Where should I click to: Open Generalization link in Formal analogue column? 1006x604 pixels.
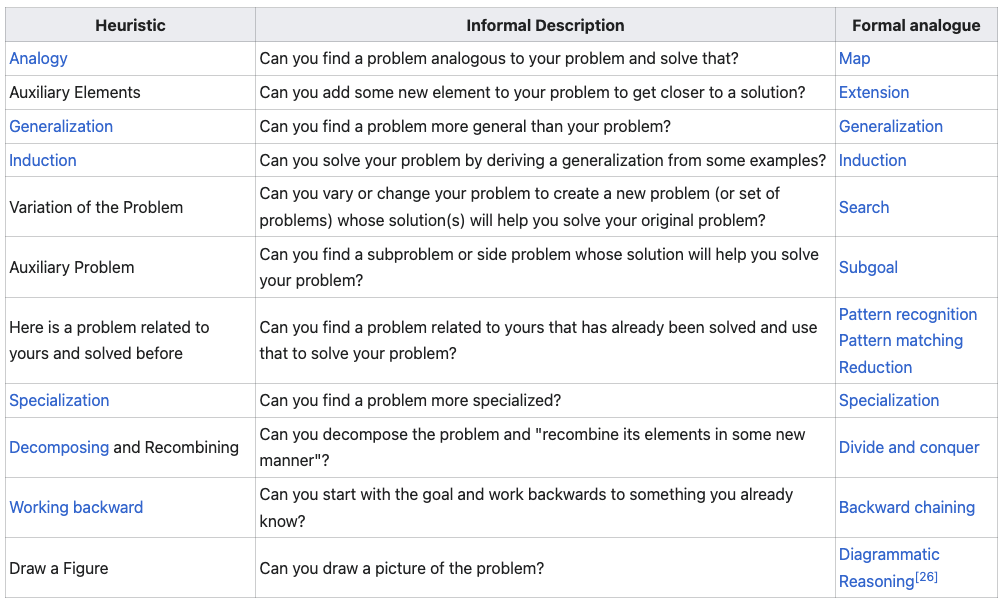891,126
